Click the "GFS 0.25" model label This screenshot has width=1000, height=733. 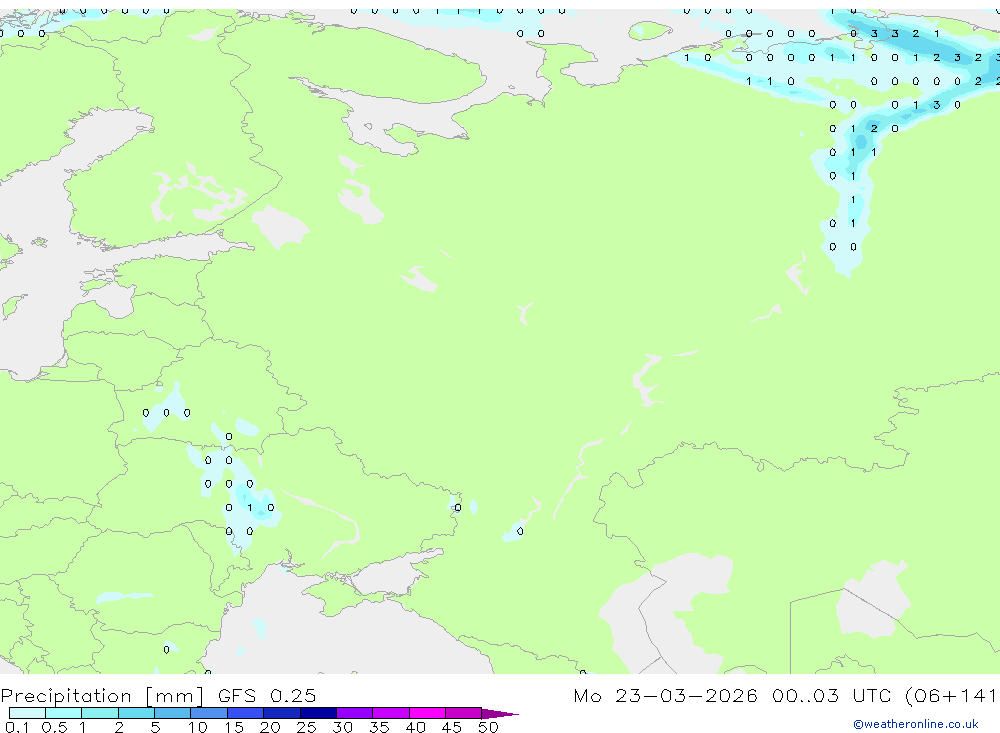(267, 695)
